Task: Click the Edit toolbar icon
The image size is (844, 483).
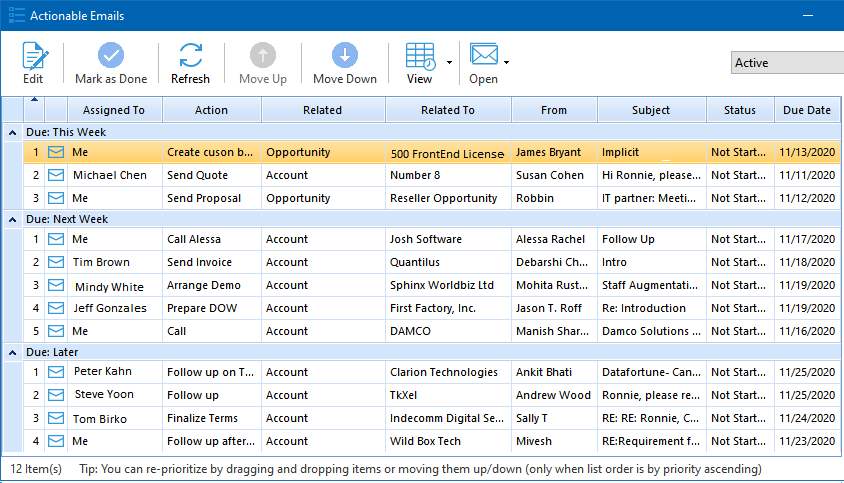Action: tap(33, 56)
